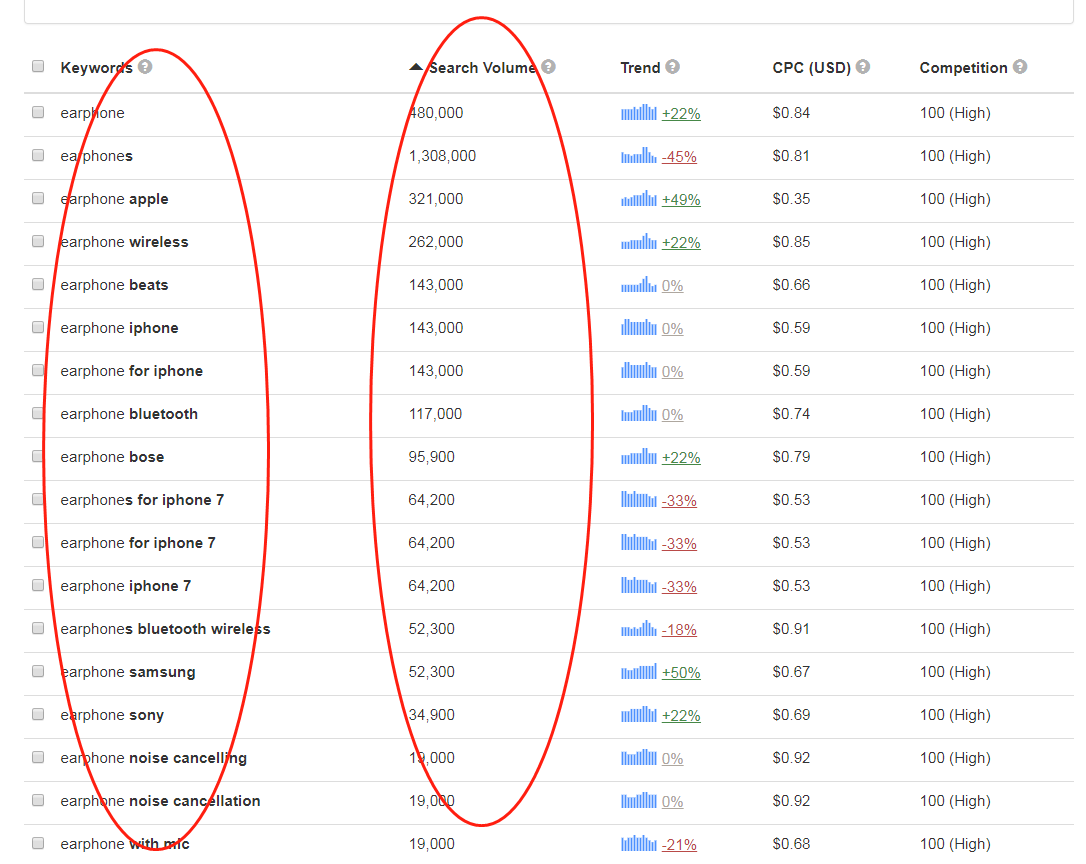This screenshot has width=1086, height=864.
Task: Open the +50% trend link for samsung
Action: (681, 672)
